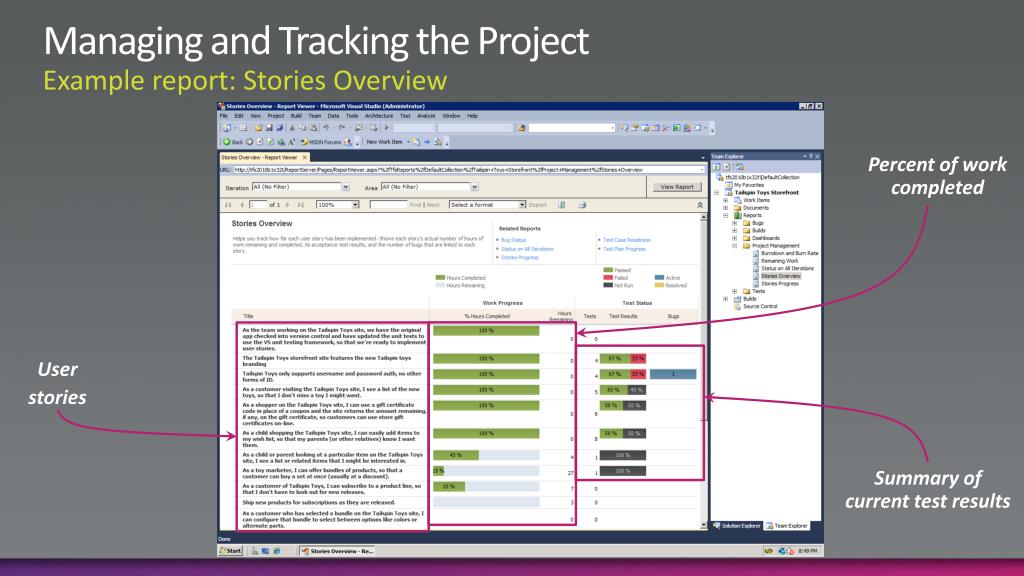1024x576 pixels.
Task: Close the Stories Overview Report Viewer tab
Action: (x=304, y=157)
